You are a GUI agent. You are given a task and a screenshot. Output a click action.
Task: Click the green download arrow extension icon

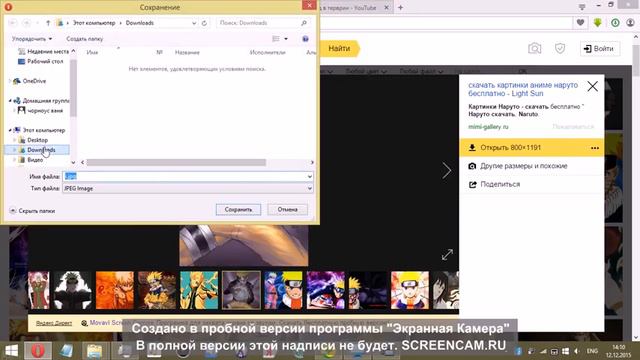[x=598, y=23]
